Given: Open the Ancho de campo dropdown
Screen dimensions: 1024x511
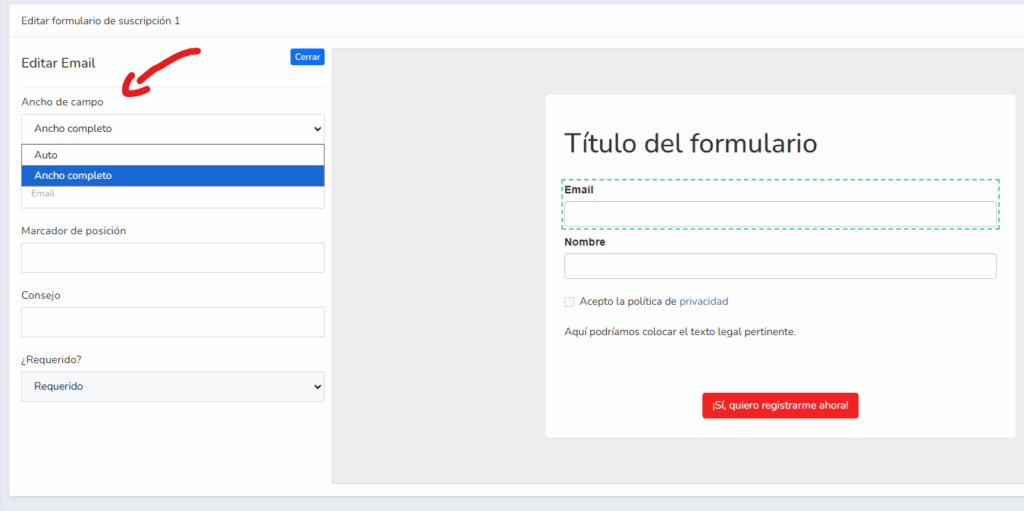Looking at the screenshot, I should [172, 129].
